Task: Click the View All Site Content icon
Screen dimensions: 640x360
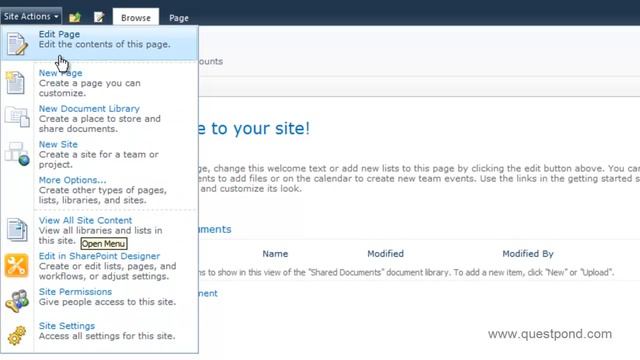Action: 17,229
